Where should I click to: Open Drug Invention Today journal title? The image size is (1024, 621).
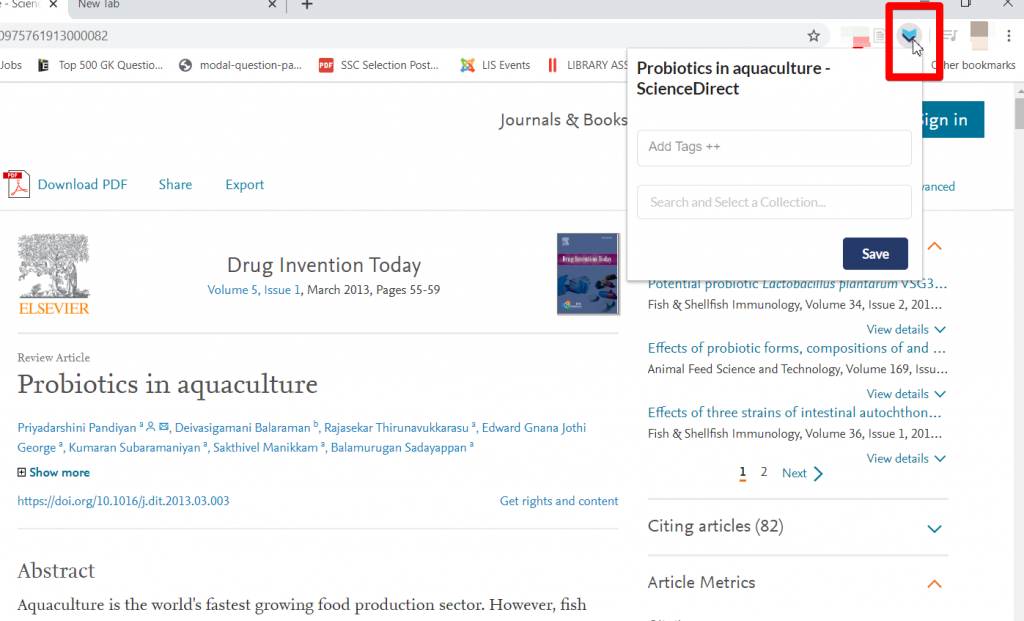coord(324,265)
